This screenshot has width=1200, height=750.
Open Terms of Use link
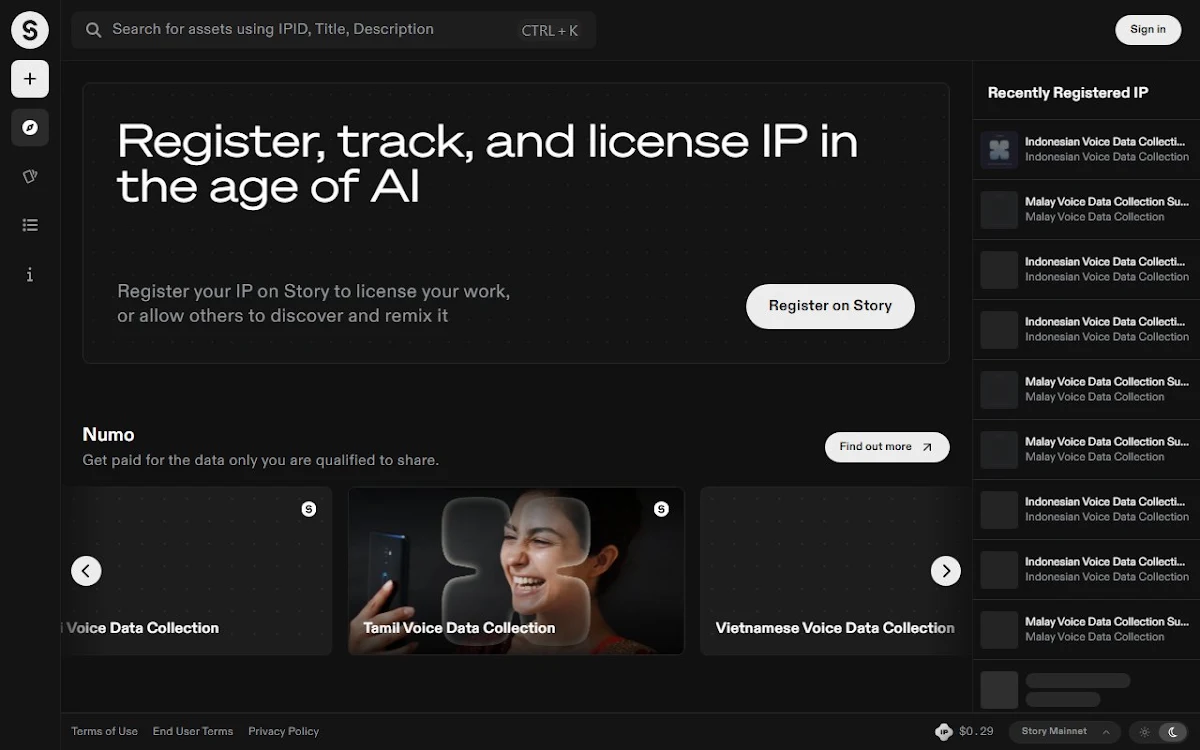(104, 731)
